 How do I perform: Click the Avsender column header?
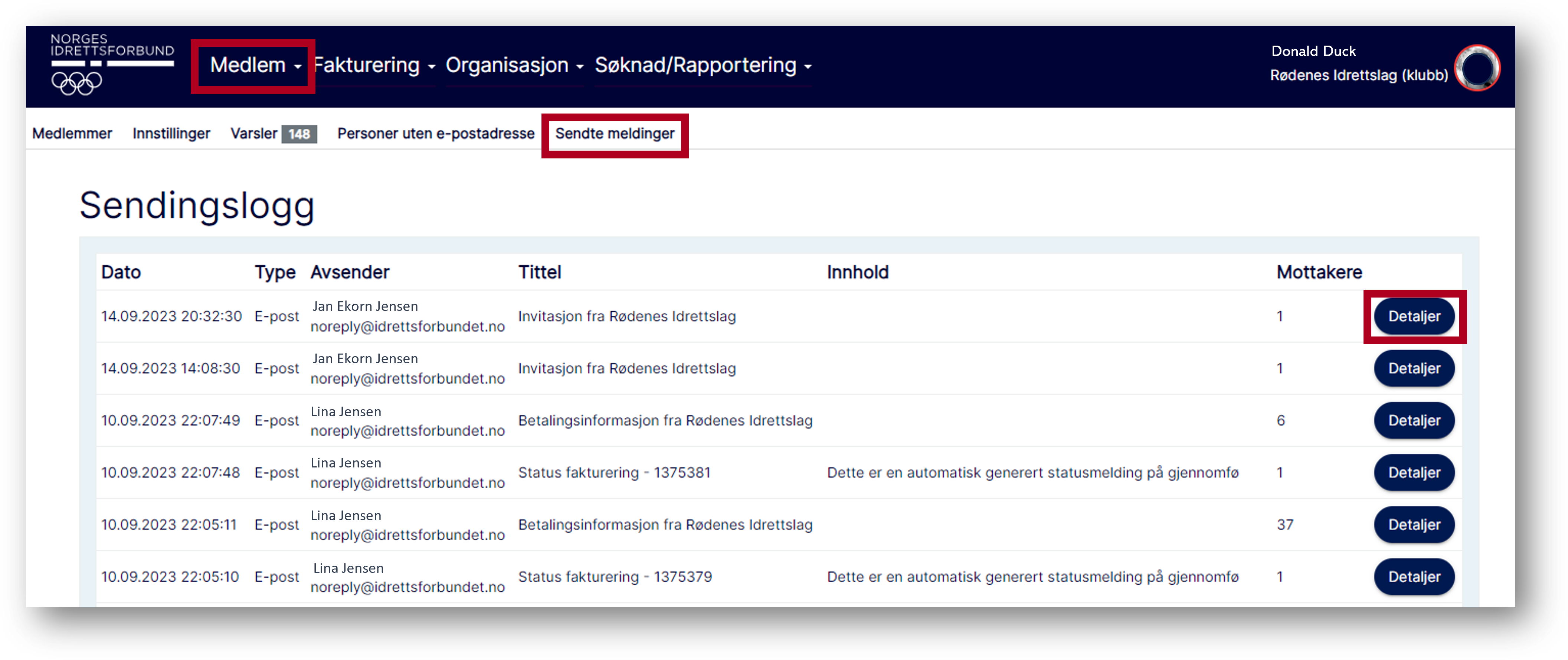pos(350,272)
